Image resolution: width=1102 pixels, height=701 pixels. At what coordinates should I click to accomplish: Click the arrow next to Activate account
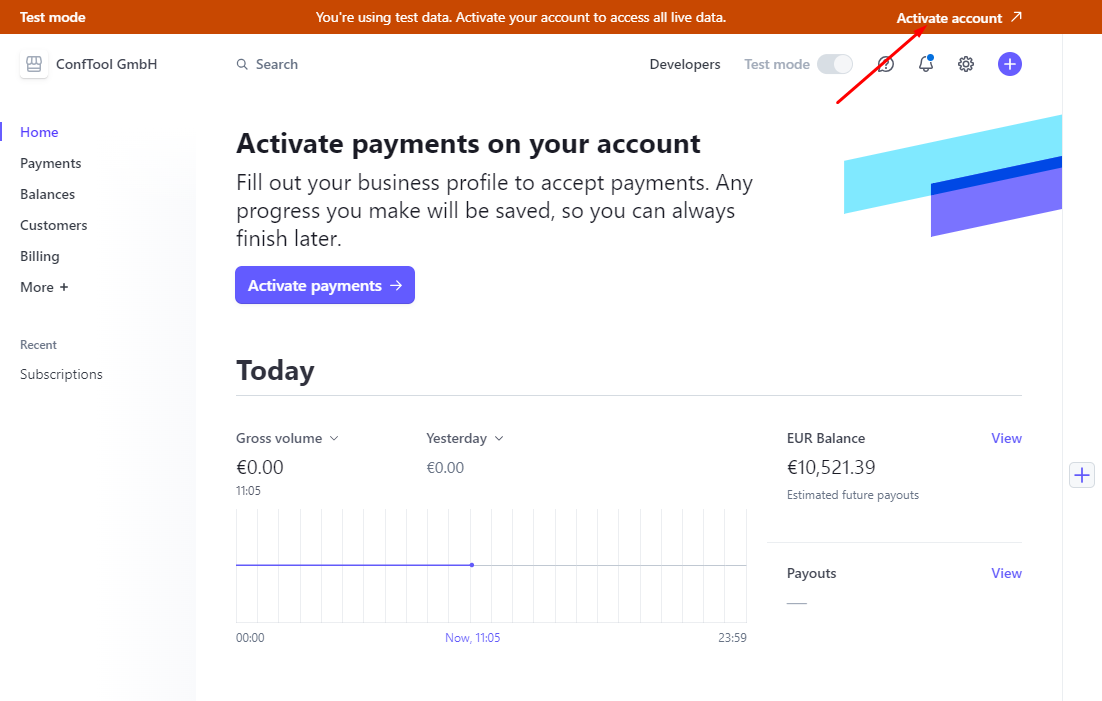[x=1016, y=17]
